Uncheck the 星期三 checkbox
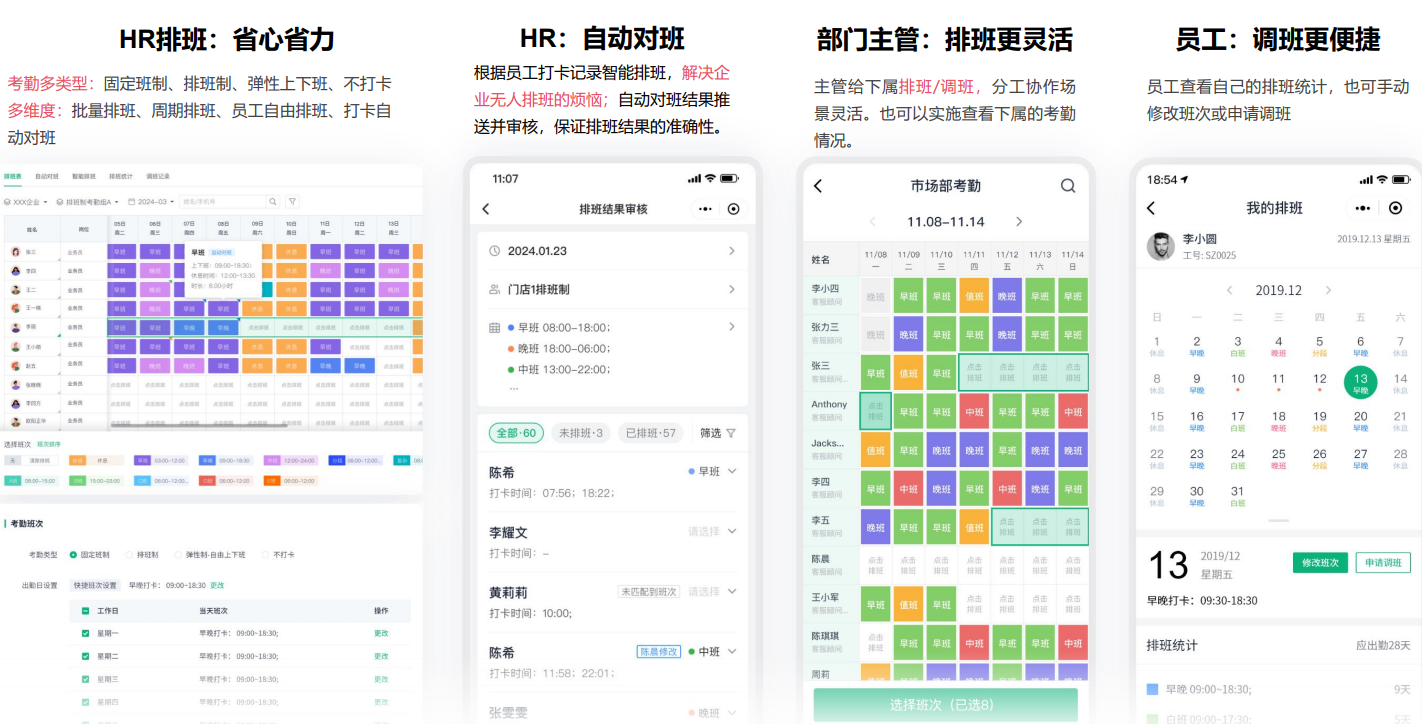The image size is (1422, 724). 85,679
